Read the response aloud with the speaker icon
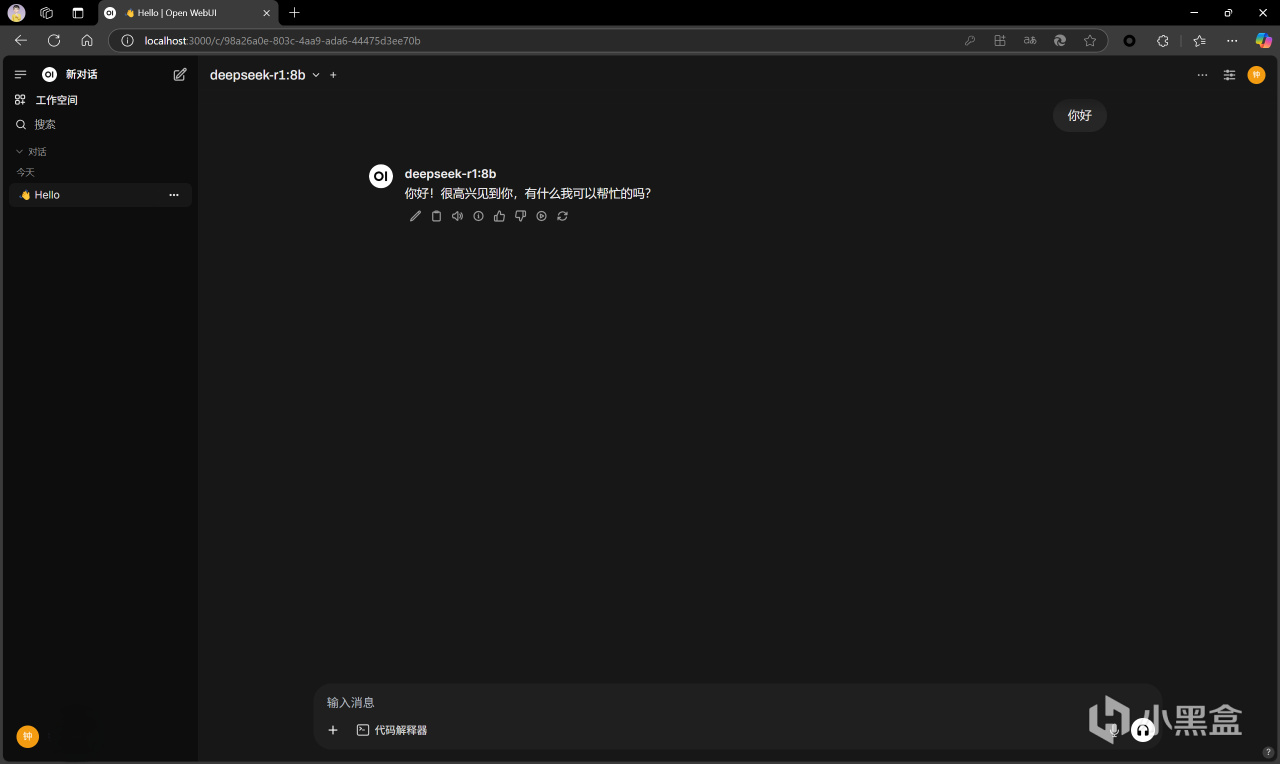1280x764 pixels. tap(457, 216)
